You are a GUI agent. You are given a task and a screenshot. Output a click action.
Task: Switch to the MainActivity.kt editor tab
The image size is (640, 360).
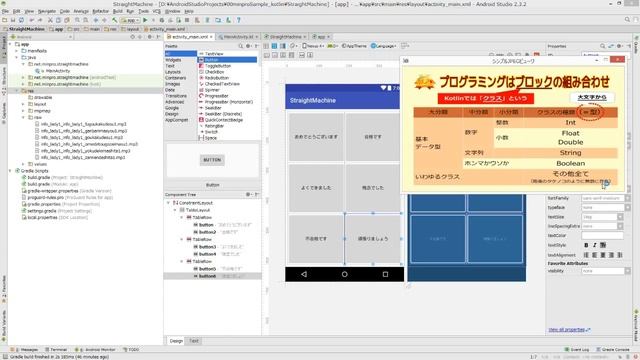pyautogui.click(x=238, y=37)
